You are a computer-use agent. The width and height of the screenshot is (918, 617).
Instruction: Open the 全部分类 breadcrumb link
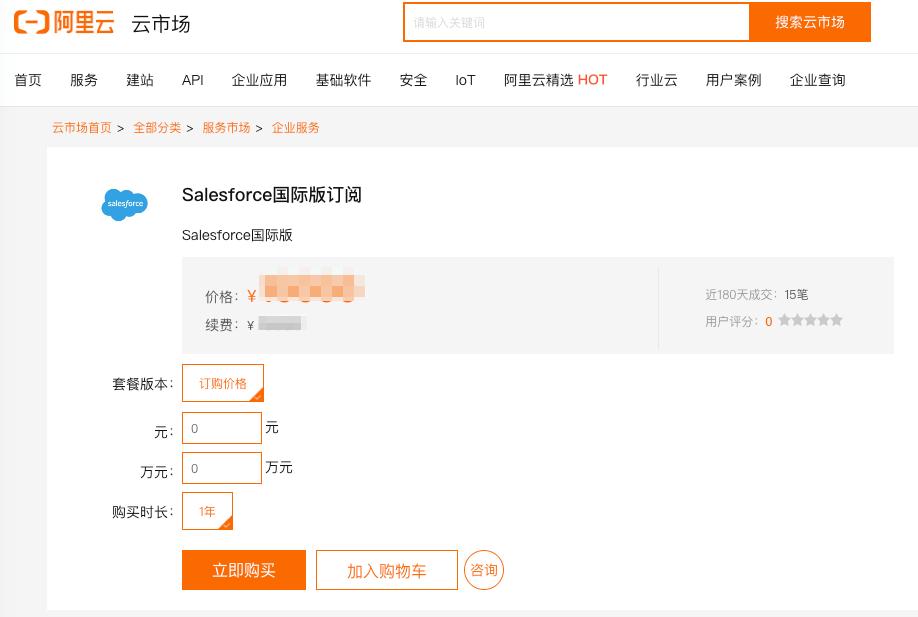coord(158,128)
